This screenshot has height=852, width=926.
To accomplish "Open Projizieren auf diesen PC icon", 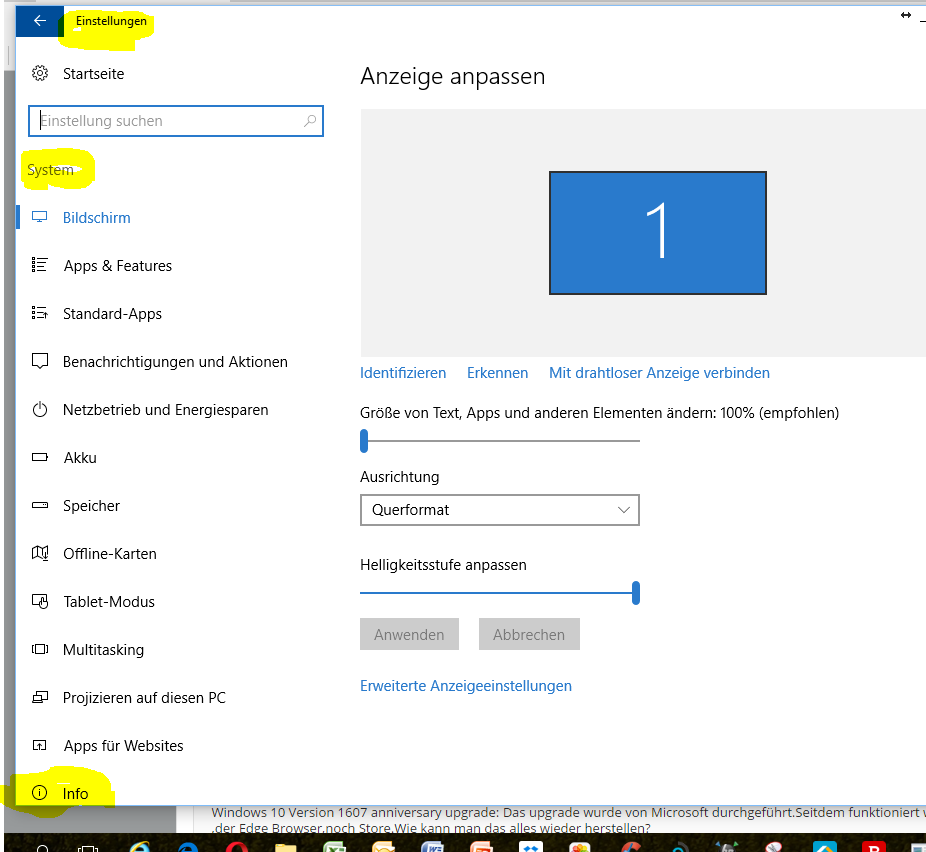I will click(40, 697).
